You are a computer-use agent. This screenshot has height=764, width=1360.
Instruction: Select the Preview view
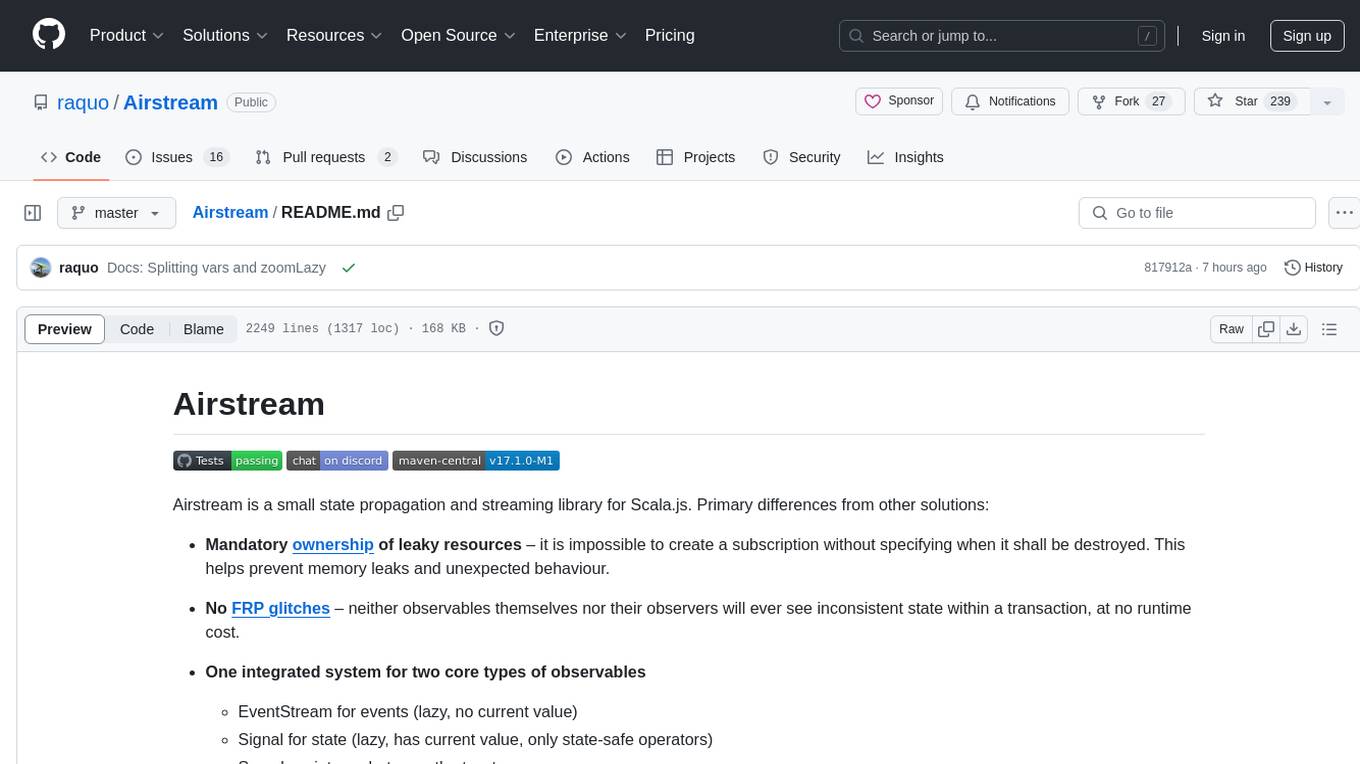[x=65, y=329]
